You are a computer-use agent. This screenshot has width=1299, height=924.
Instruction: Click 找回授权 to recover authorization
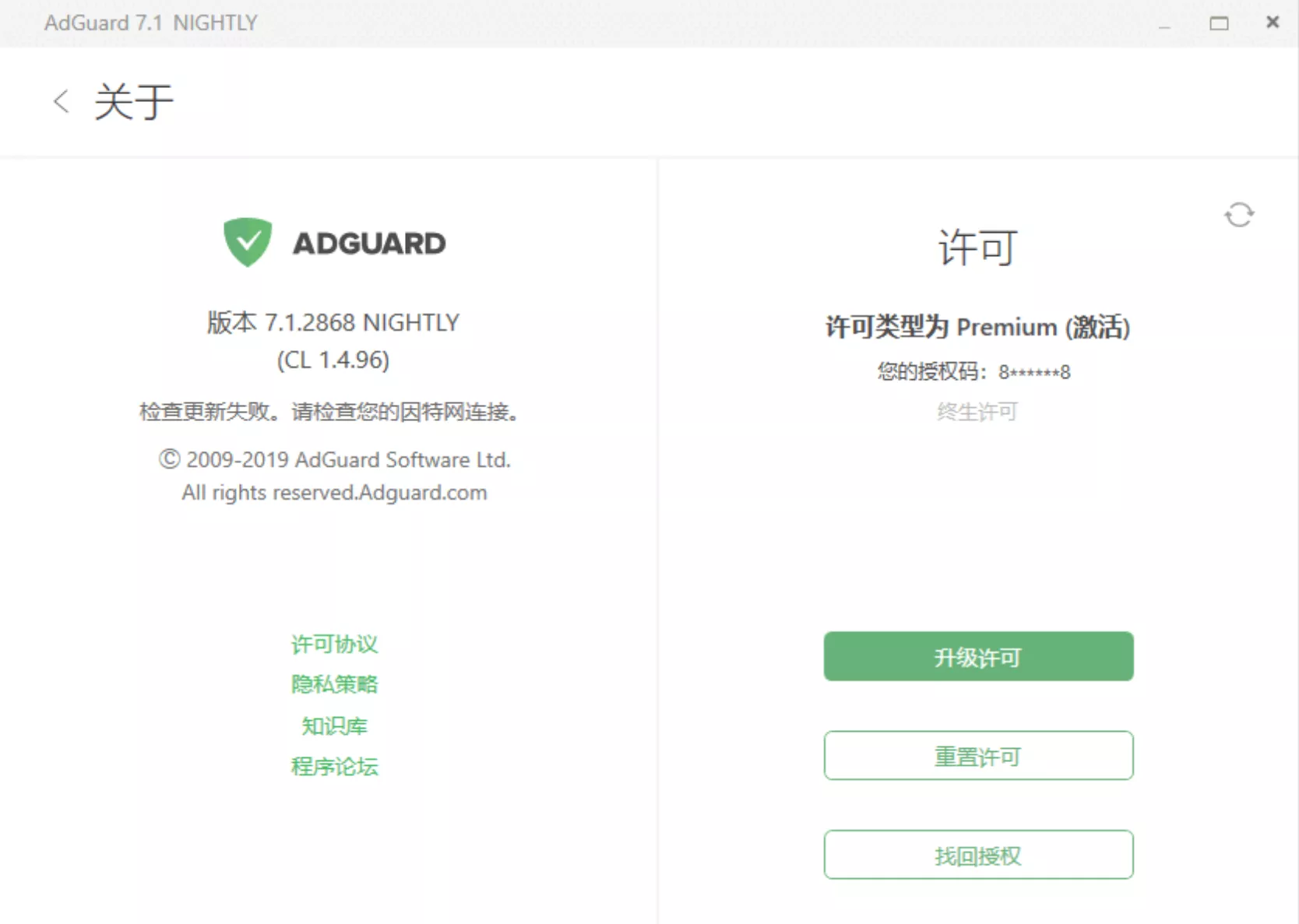[x=978, y=855]
